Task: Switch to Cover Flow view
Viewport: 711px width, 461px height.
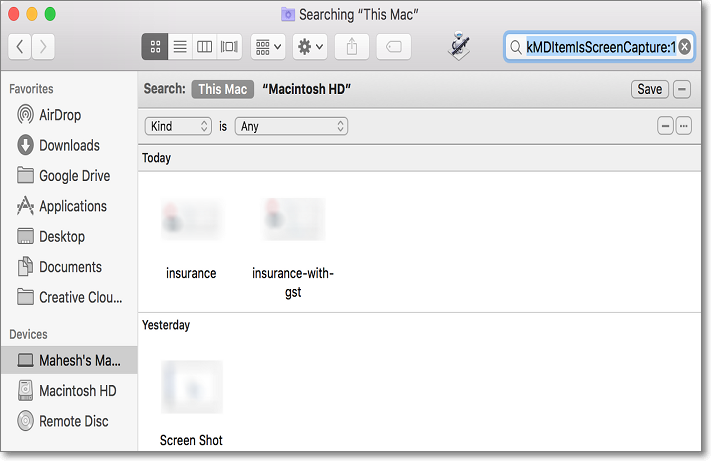Action: point(229,46)
